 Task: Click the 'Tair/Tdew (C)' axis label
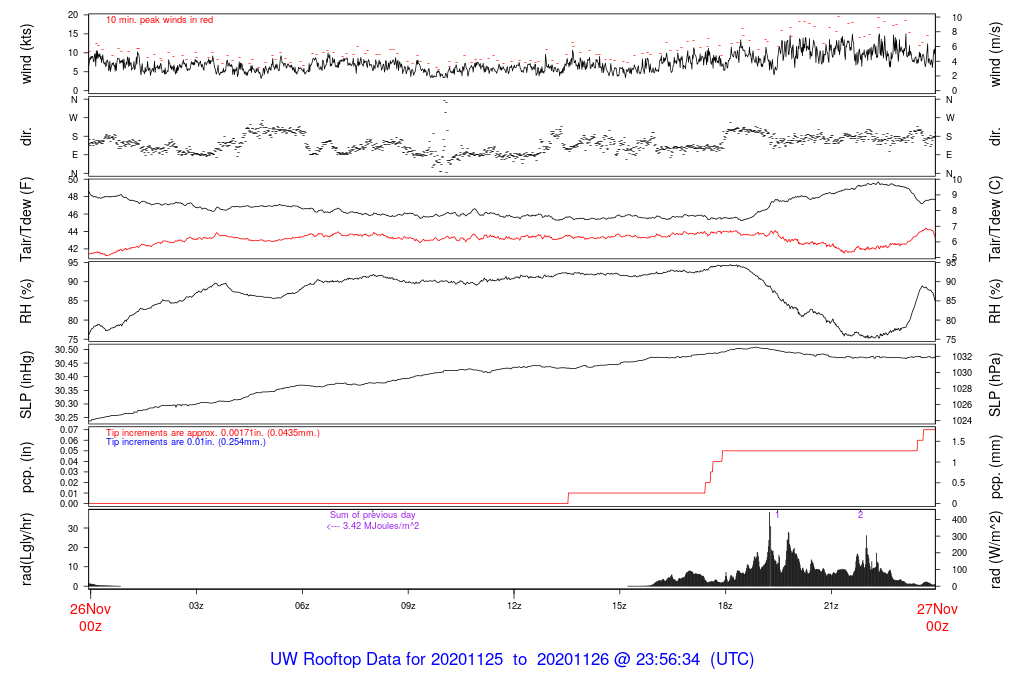pos(995,219)
